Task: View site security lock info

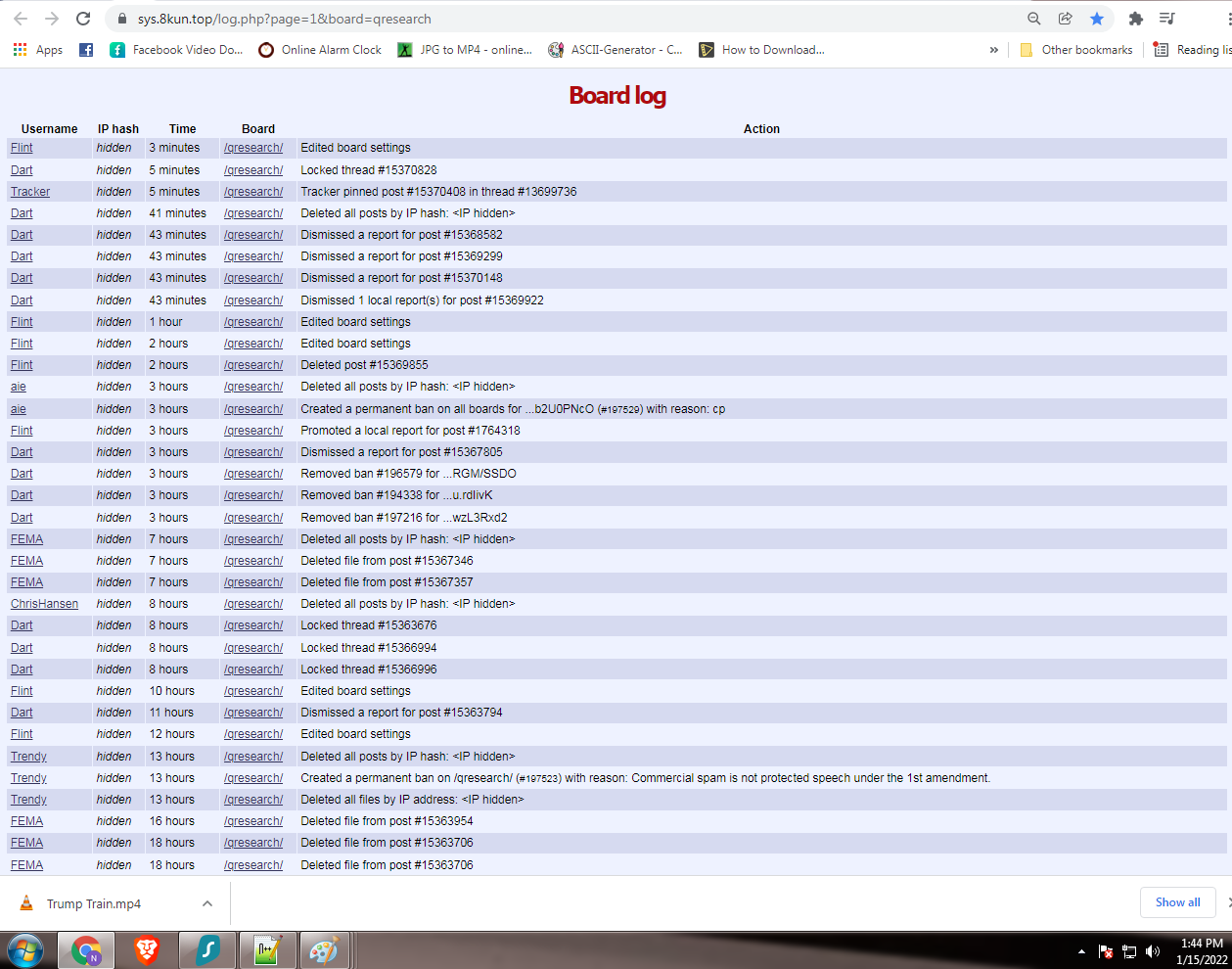Action: (122, 19)
